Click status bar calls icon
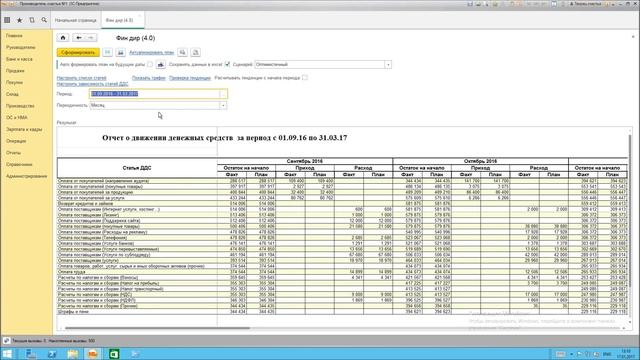Viewport: 640px width, 360px height. coord(7,340)
